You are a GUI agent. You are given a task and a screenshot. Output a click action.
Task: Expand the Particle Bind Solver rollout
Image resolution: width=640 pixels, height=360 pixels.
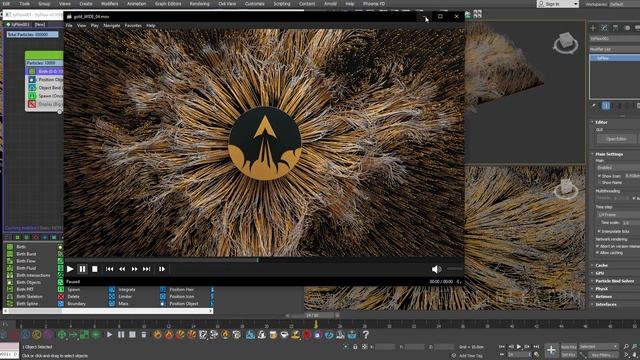615,281
